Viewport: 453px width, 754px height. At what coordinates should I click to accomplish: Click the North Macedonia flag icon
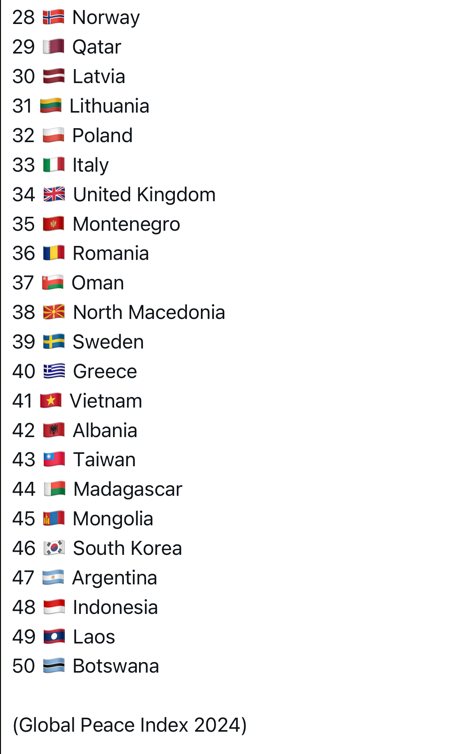[x=54, y=313]
